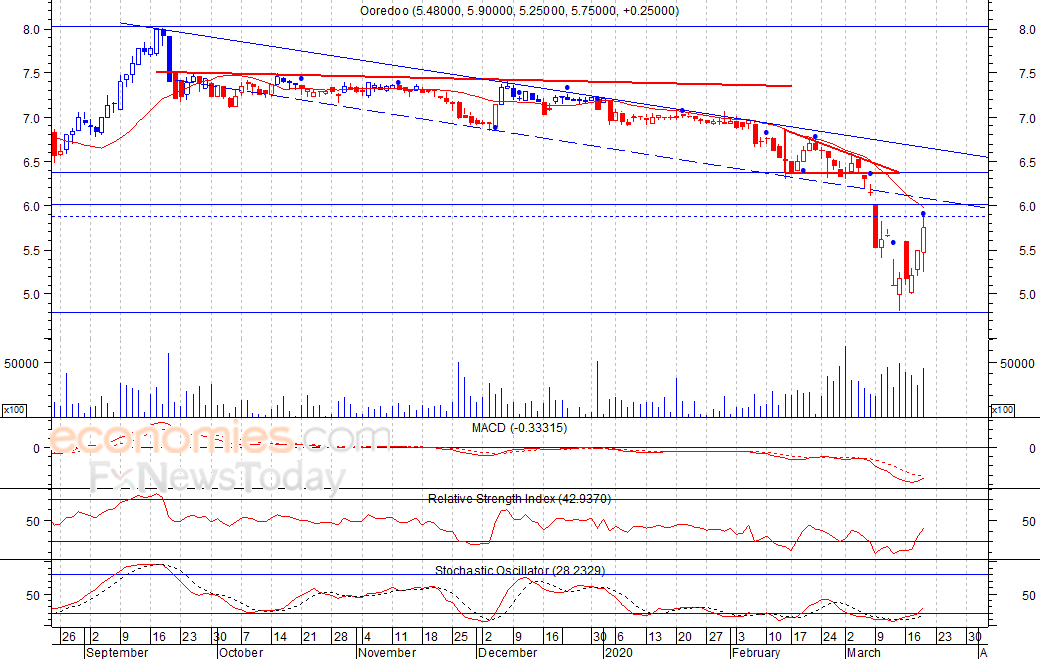The image size is (1040, 659).
Task: Click the MACD 0 level label on the left
Action: pyautogui.click(x=36, y=449)
